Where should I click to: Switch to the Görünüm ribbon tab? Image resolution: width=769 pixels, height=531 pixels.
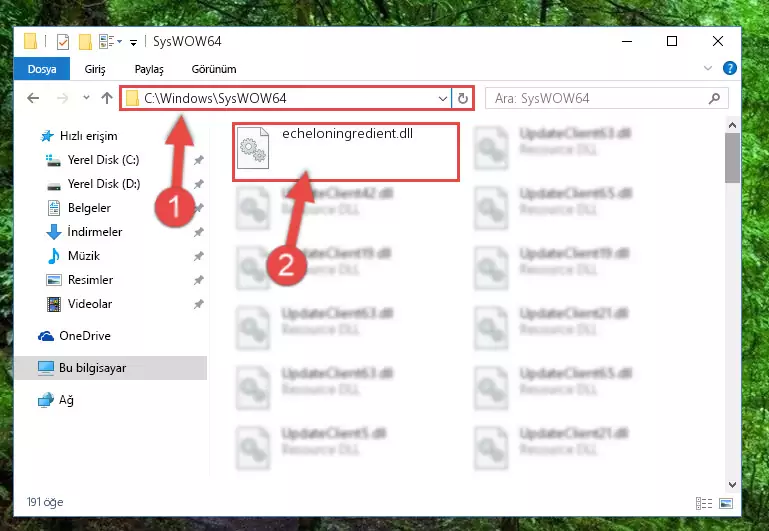[x=214, y=69]
